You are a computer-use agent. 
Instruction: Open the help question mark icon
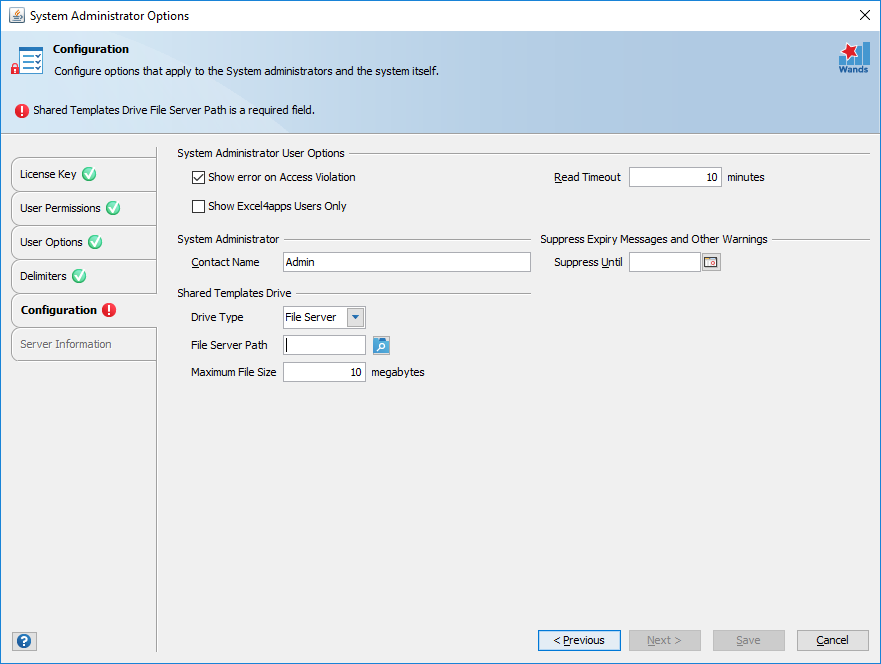pos(24,641)
